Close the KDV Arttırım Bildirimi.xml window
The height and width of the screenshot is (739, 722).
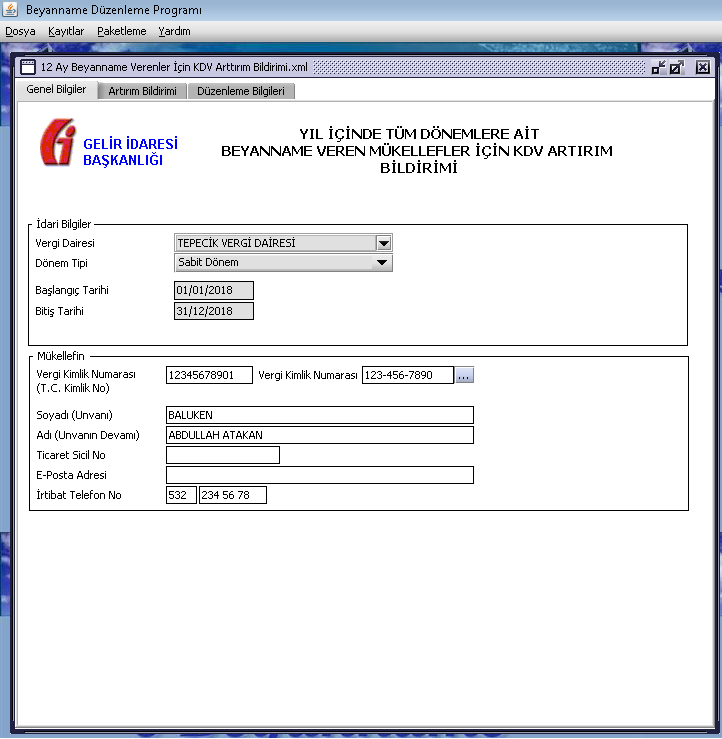(703, 67)
